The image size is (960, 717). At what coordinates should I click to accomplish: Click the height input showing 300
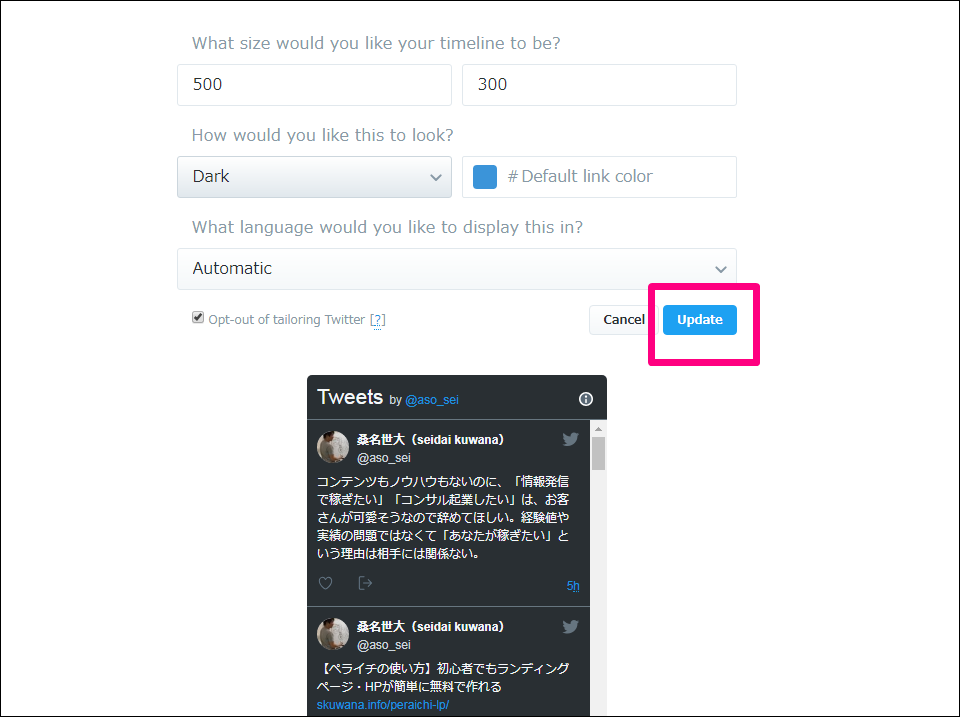click(599, 84)
